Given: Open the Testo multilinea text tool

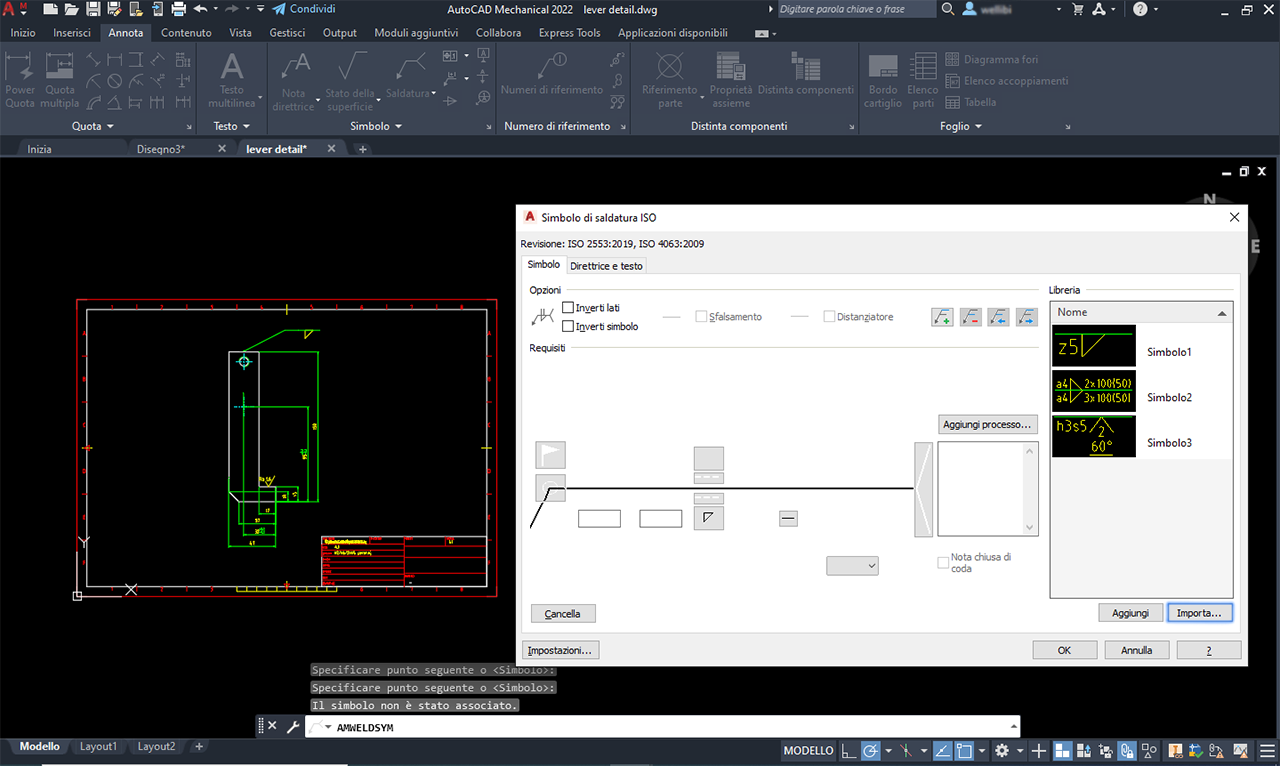Looking at the screenshot, I should pos(232,80).
